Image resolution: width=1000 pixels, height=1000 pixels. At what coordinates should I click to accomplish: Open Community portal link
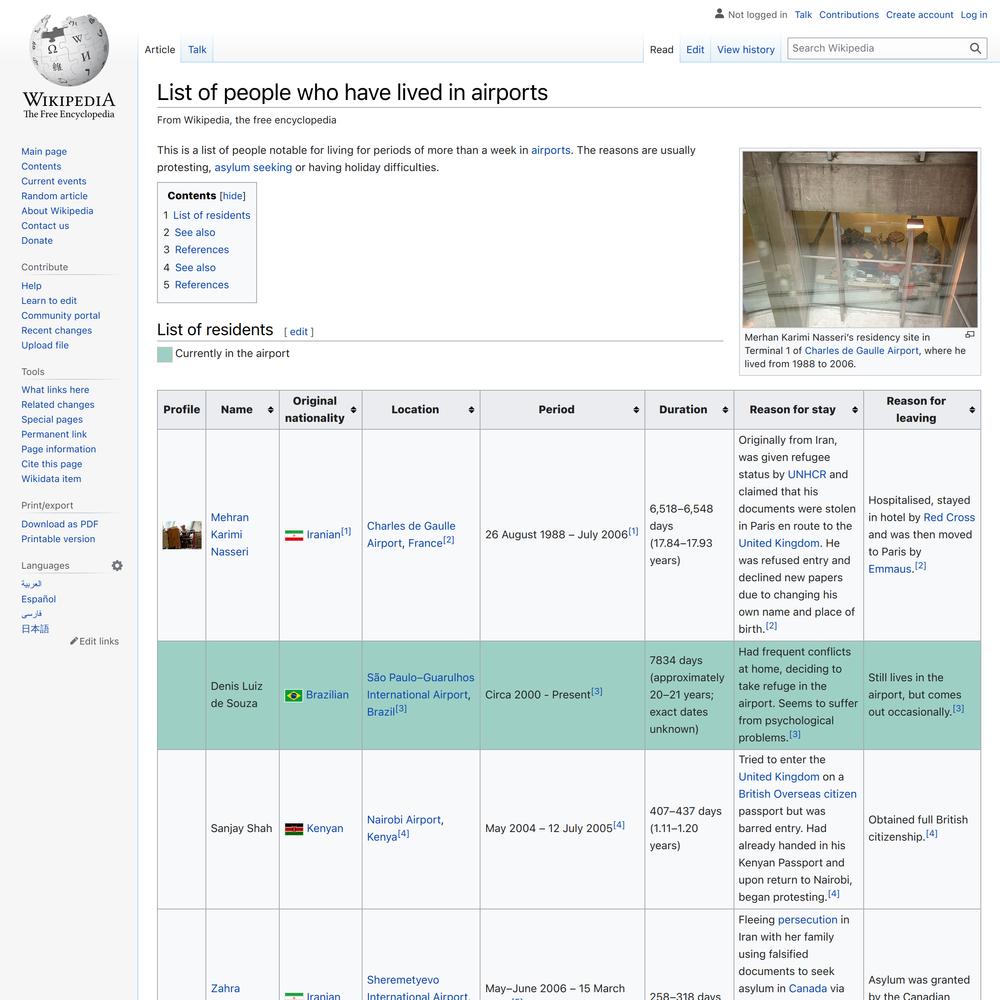pyautogui.click(x=61, y=316)
